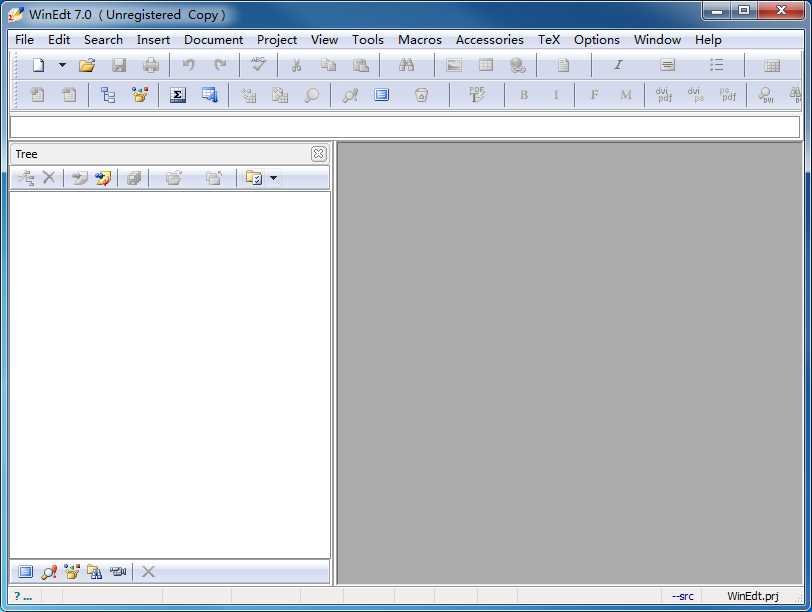Screen dimensions: 812x612
Task: Click the DVI search magnifier icon
Action: [765, 95]
